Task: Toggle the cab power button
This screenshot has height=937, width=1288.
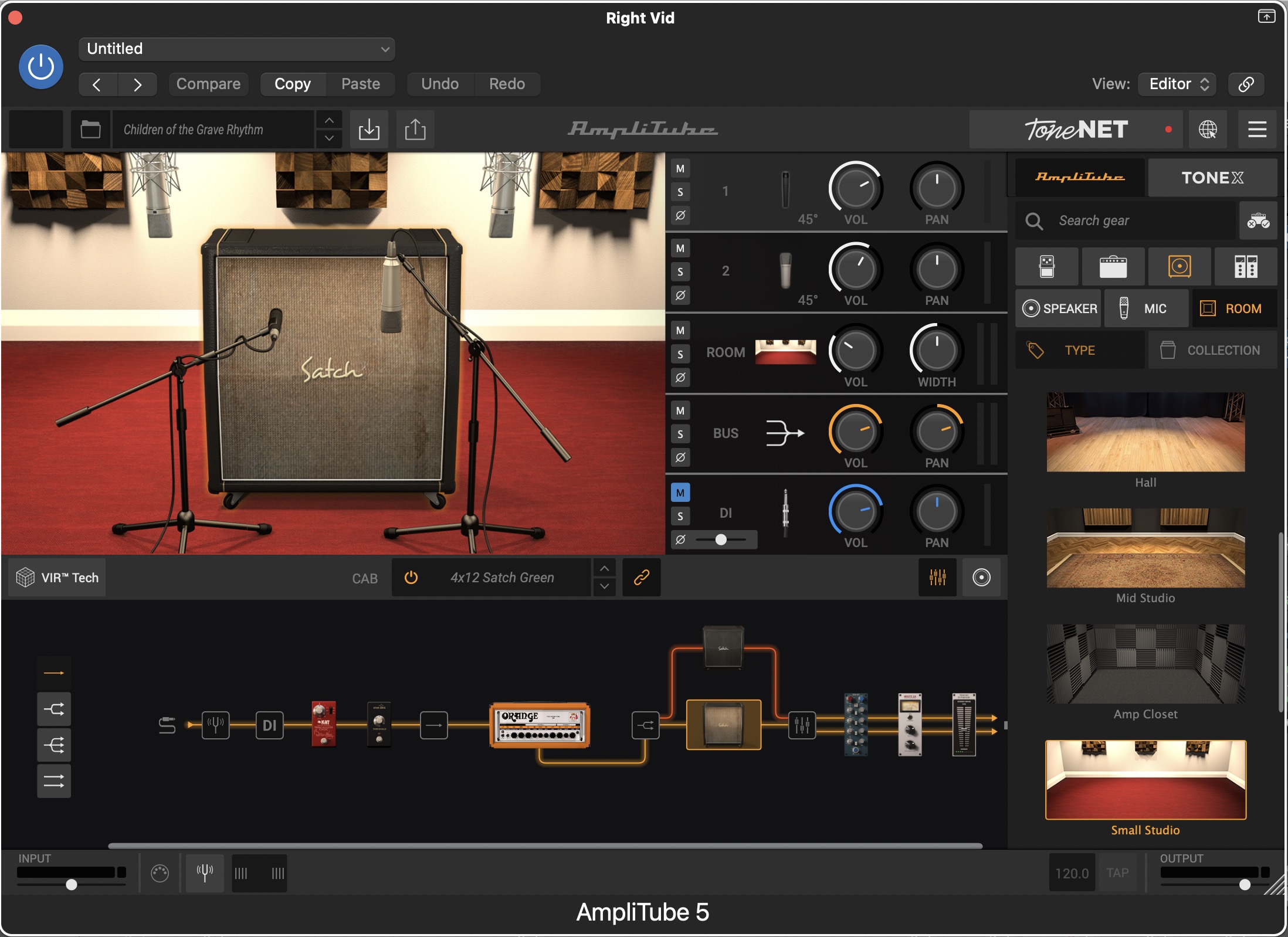Action: coord(411,578)
